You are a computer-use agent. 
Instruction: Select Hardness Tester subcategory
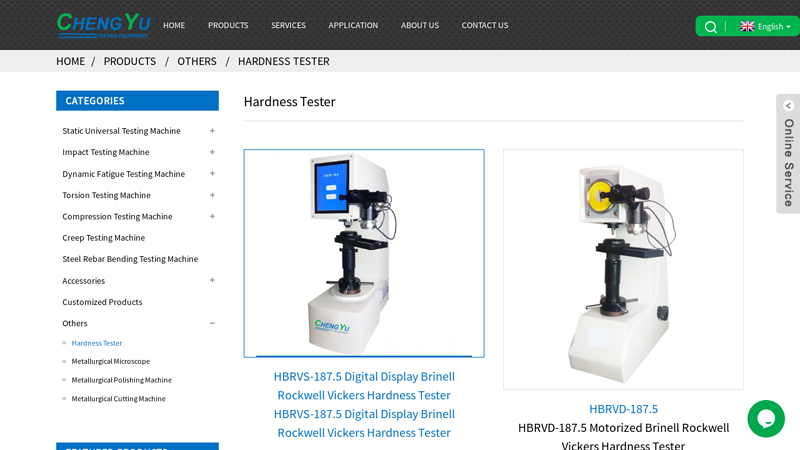[96, 343]
